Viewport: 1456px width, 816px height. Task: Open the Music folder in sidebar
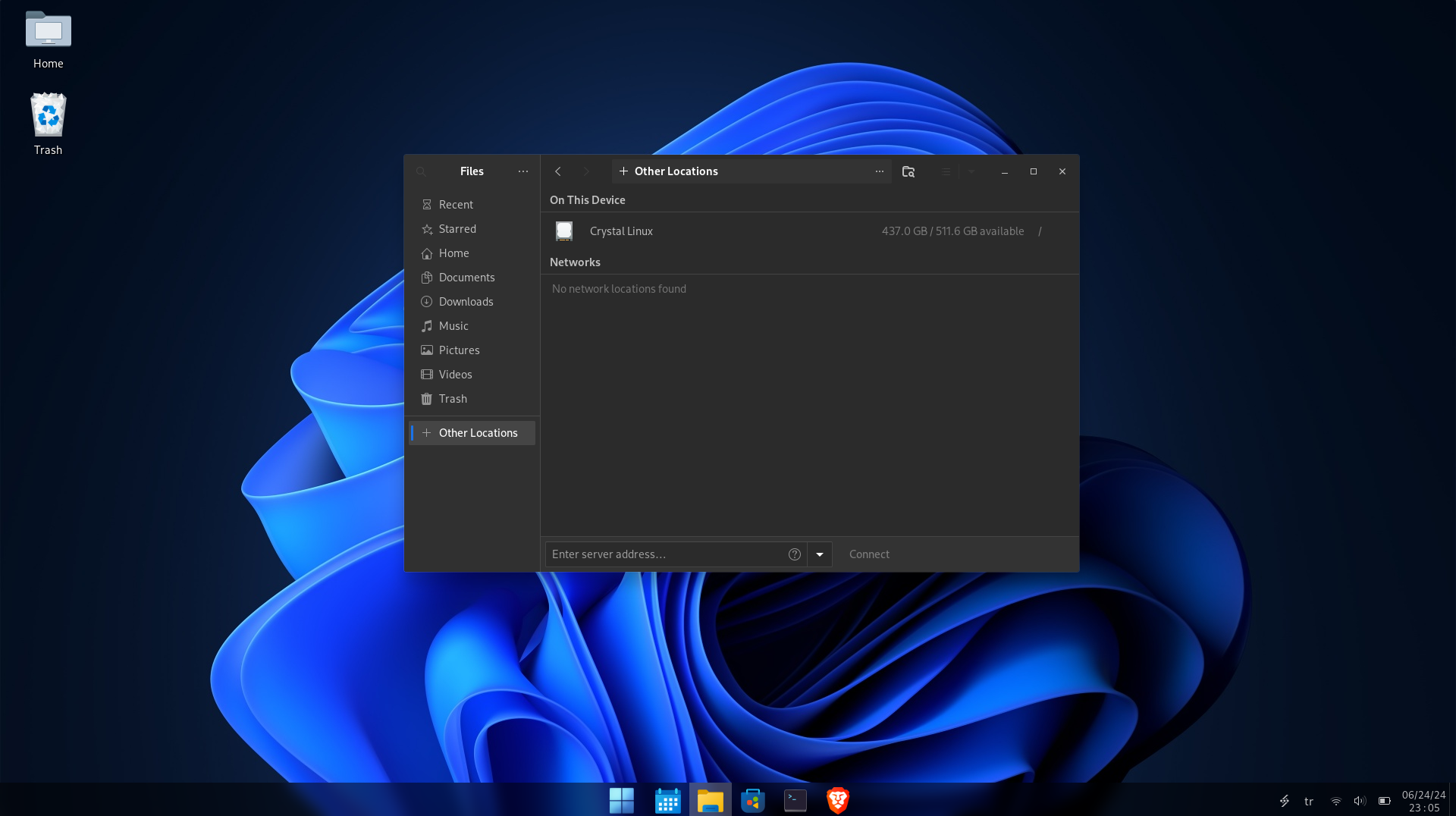(453, 326)
